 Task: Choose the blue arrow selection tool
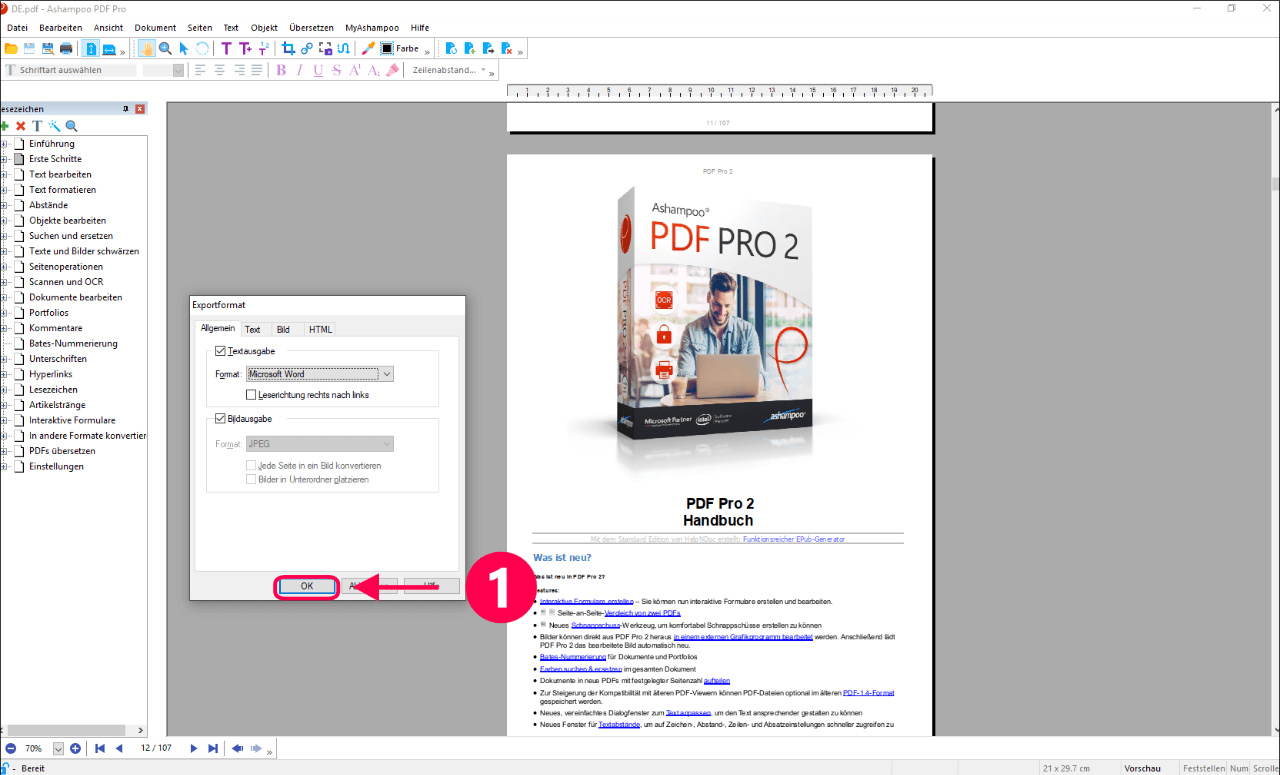(x=183, y=48)
